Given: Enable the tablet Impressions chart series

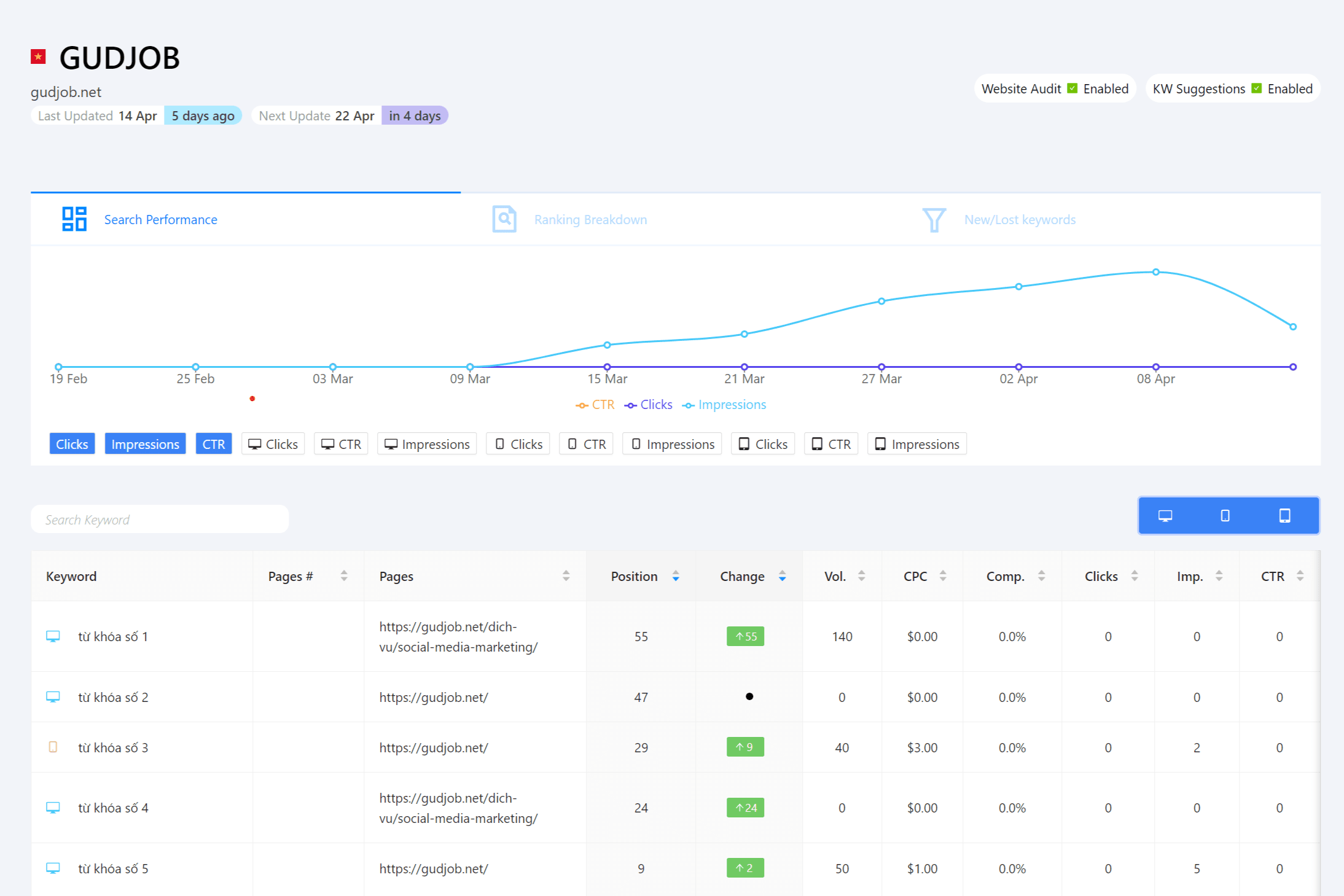Looking at the screenshot, I should pos(917,444).
